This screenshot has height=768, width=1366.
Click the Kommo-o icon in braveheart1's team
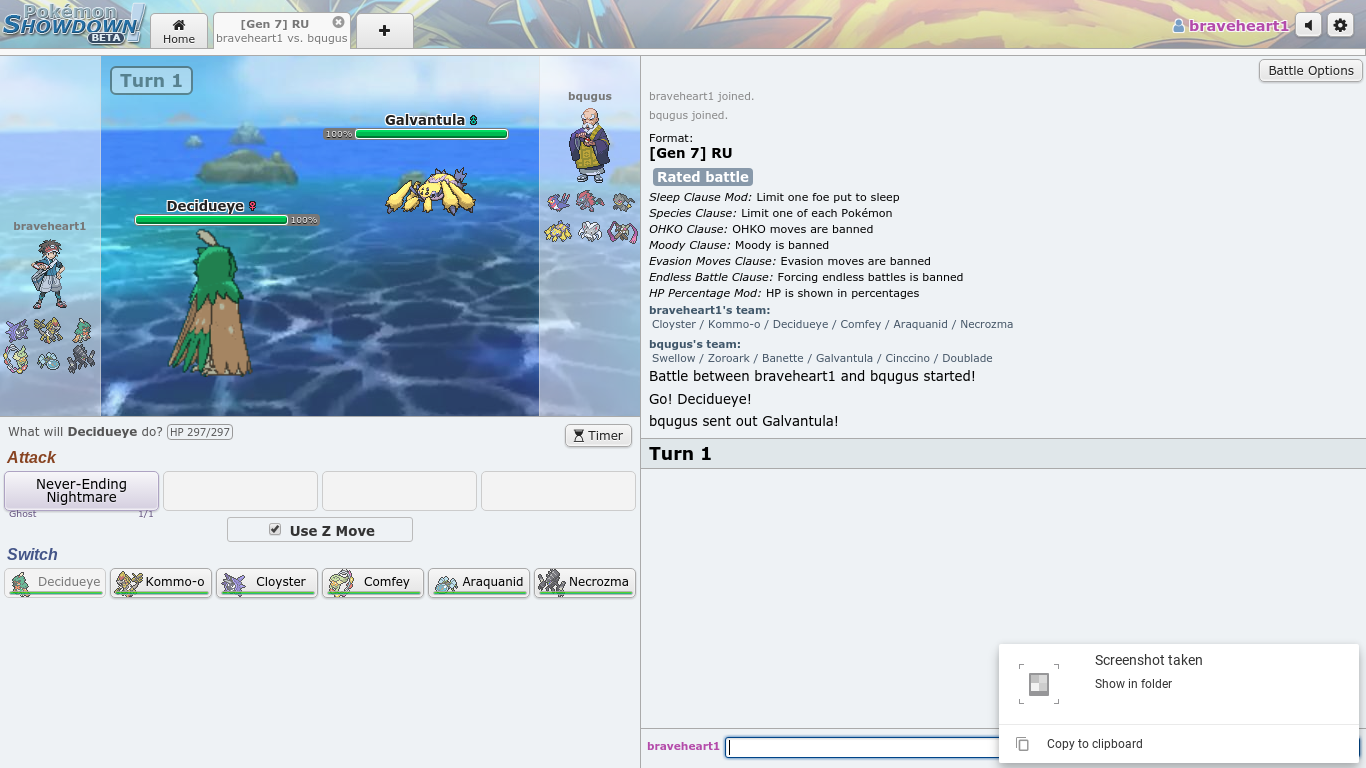pos(48,330)
